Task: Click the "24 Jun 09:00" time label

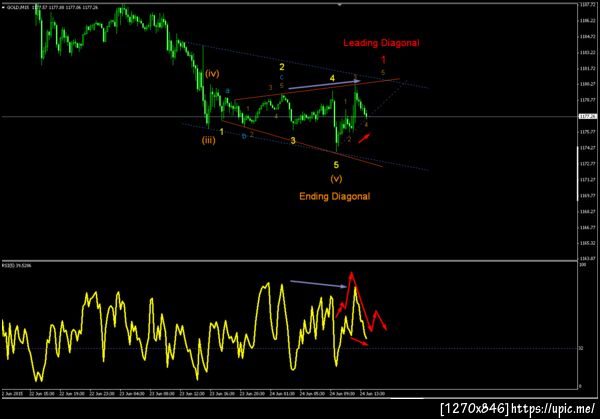Action: (342, 393)
